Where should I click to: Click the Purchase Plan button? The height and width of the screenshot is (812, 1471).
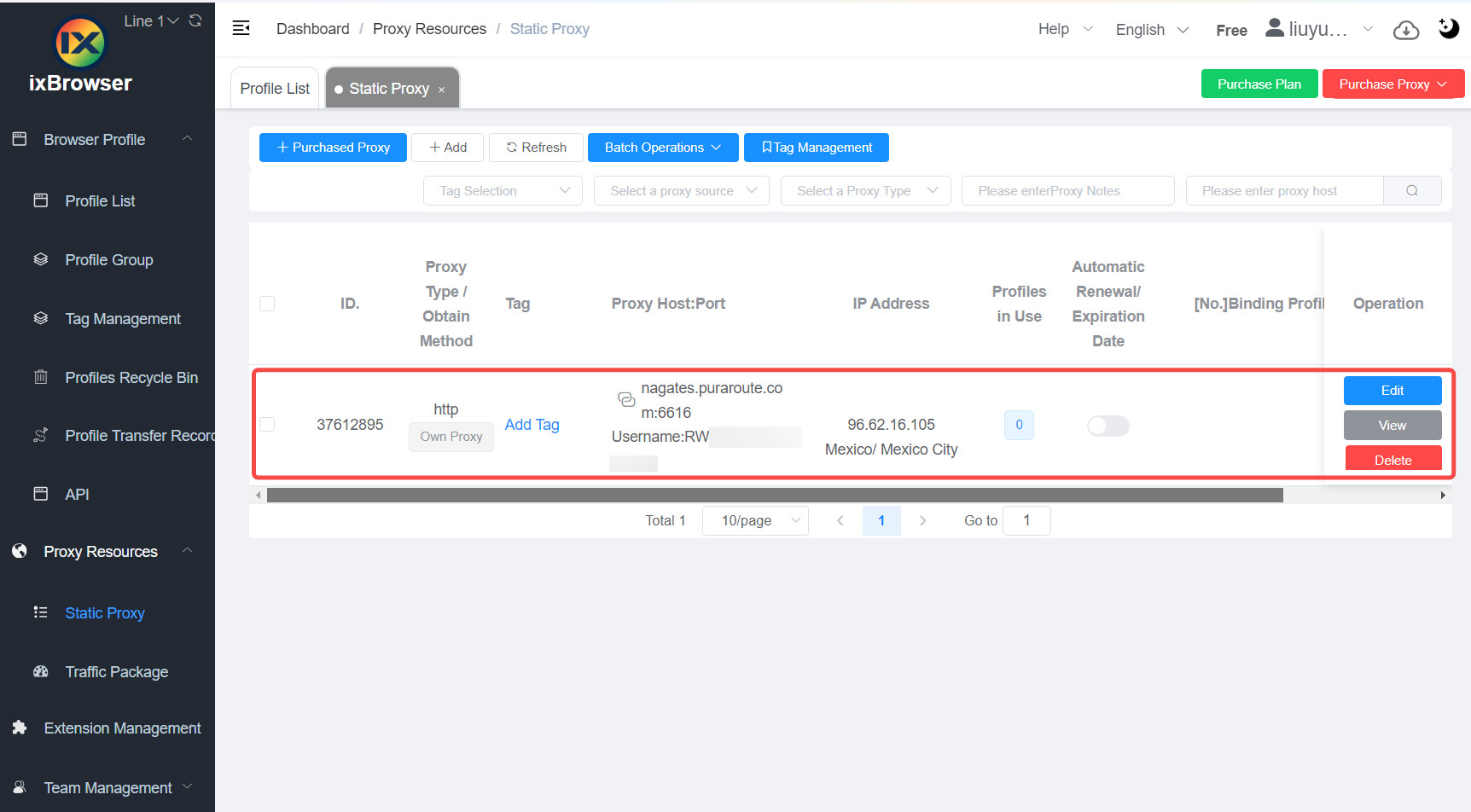point(1259,84)
